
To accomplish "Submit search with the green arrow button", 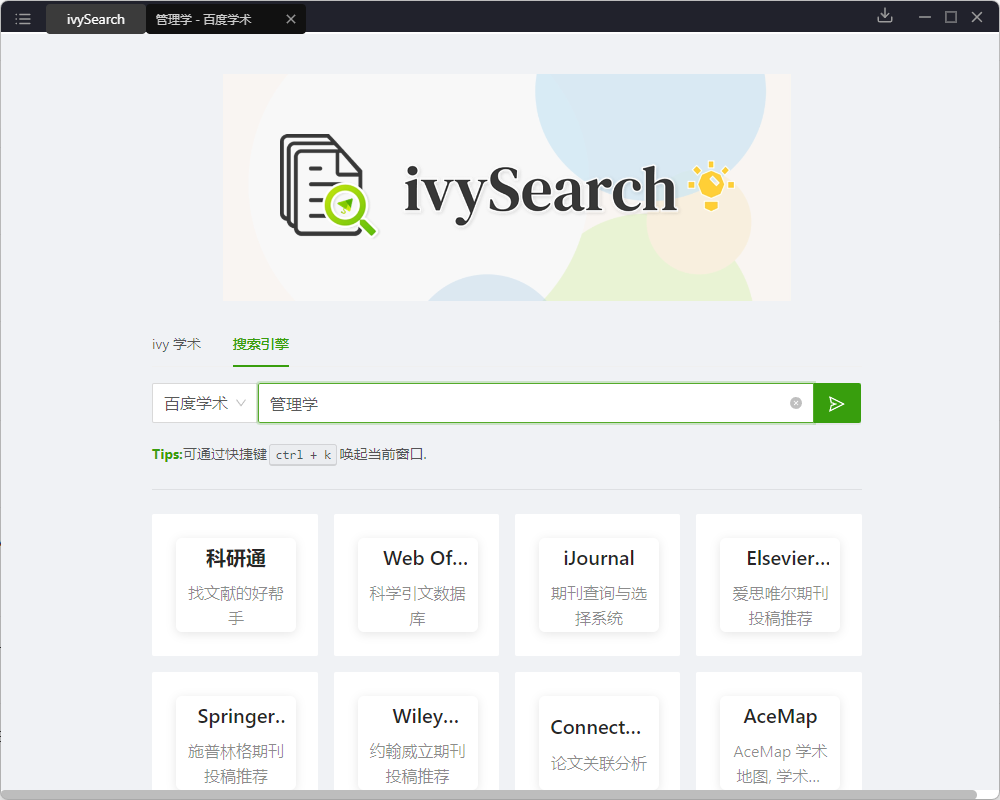I will point(837,403).
